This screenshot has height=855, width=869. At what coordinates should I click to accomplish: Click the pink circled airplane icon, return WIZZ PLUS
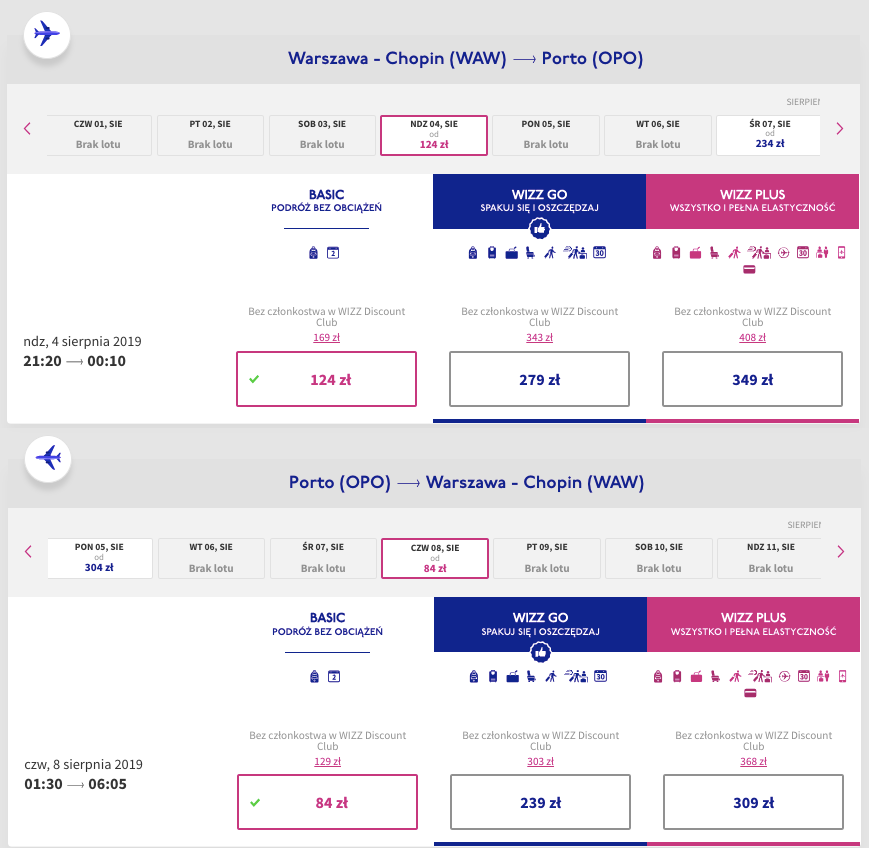tap(784, 677)
